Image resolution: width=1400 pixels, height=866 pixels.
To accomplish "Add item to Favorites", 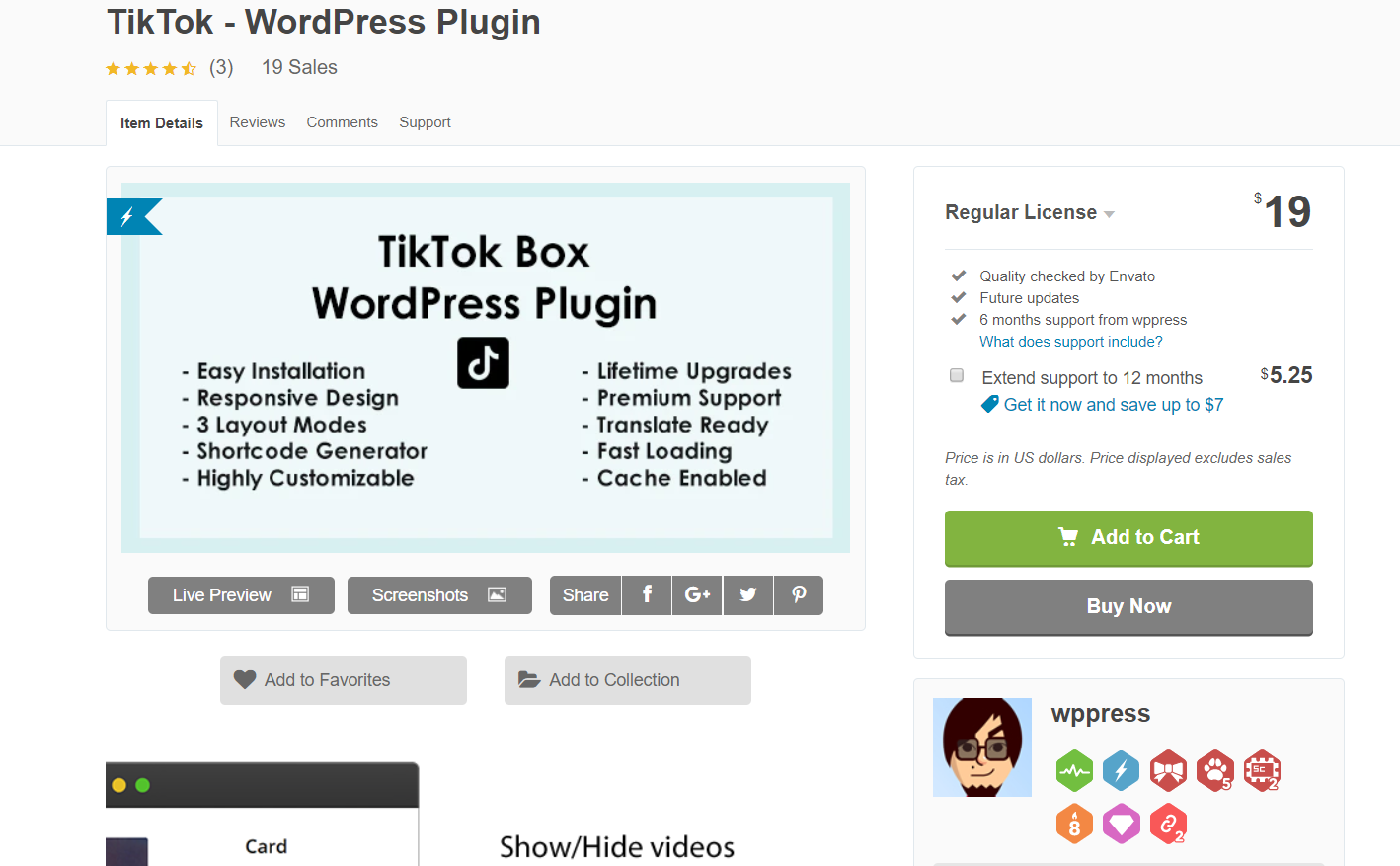I will click(x=344, y=680).
